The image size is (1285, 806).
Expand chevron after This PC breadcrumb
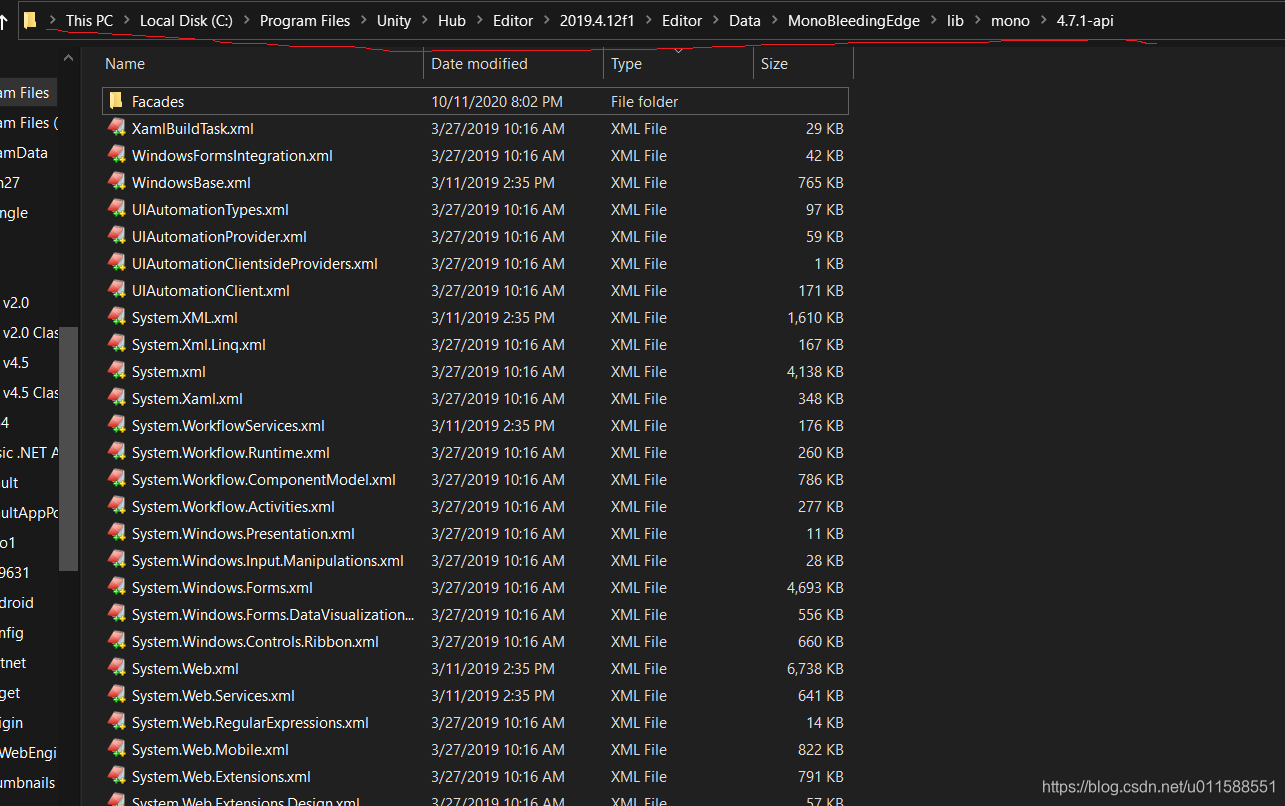pyautogui.click(x=126, y=21)
